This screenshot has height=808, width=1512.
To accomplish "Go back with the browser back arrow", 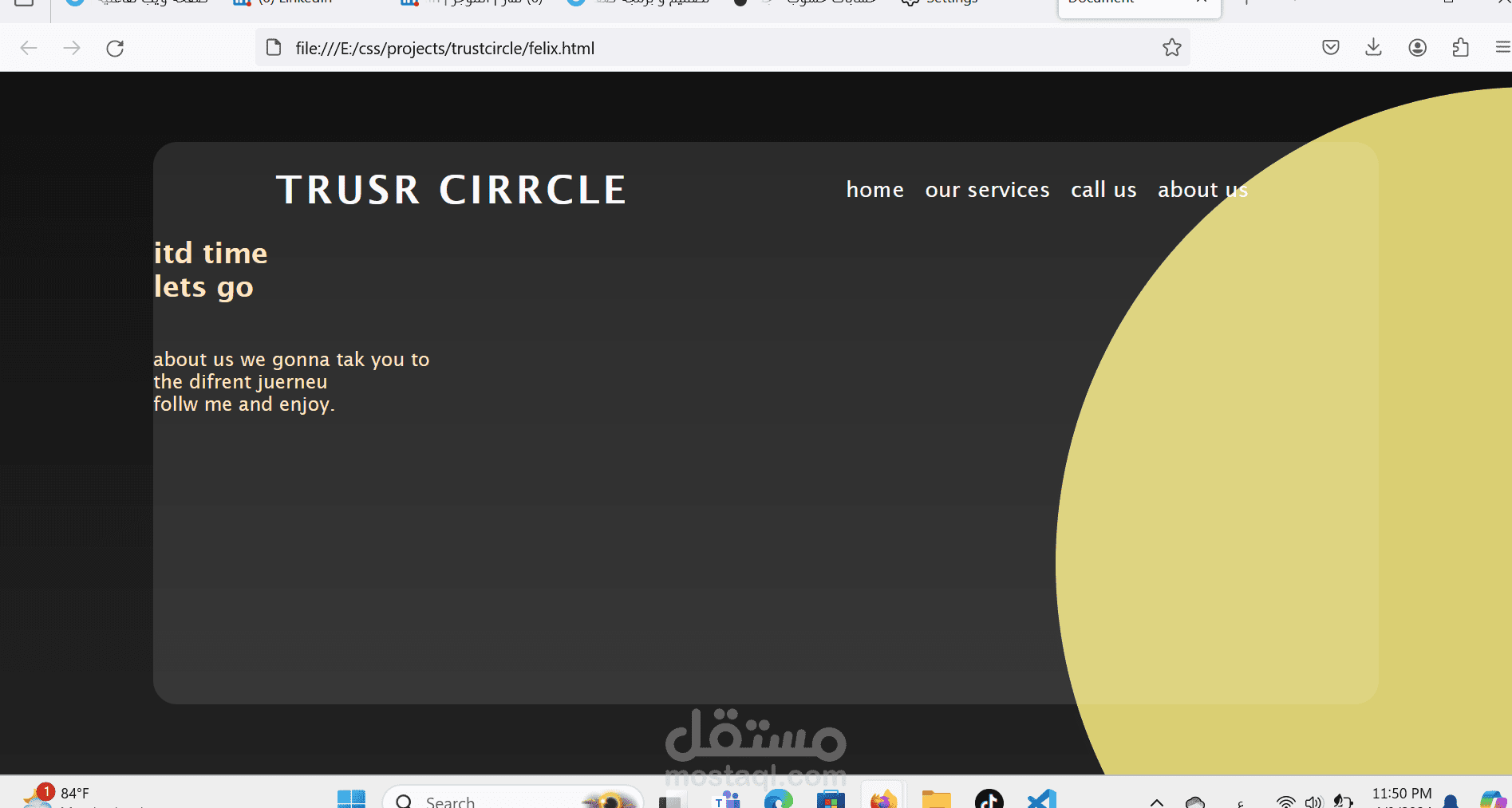I will coord(29,48).
